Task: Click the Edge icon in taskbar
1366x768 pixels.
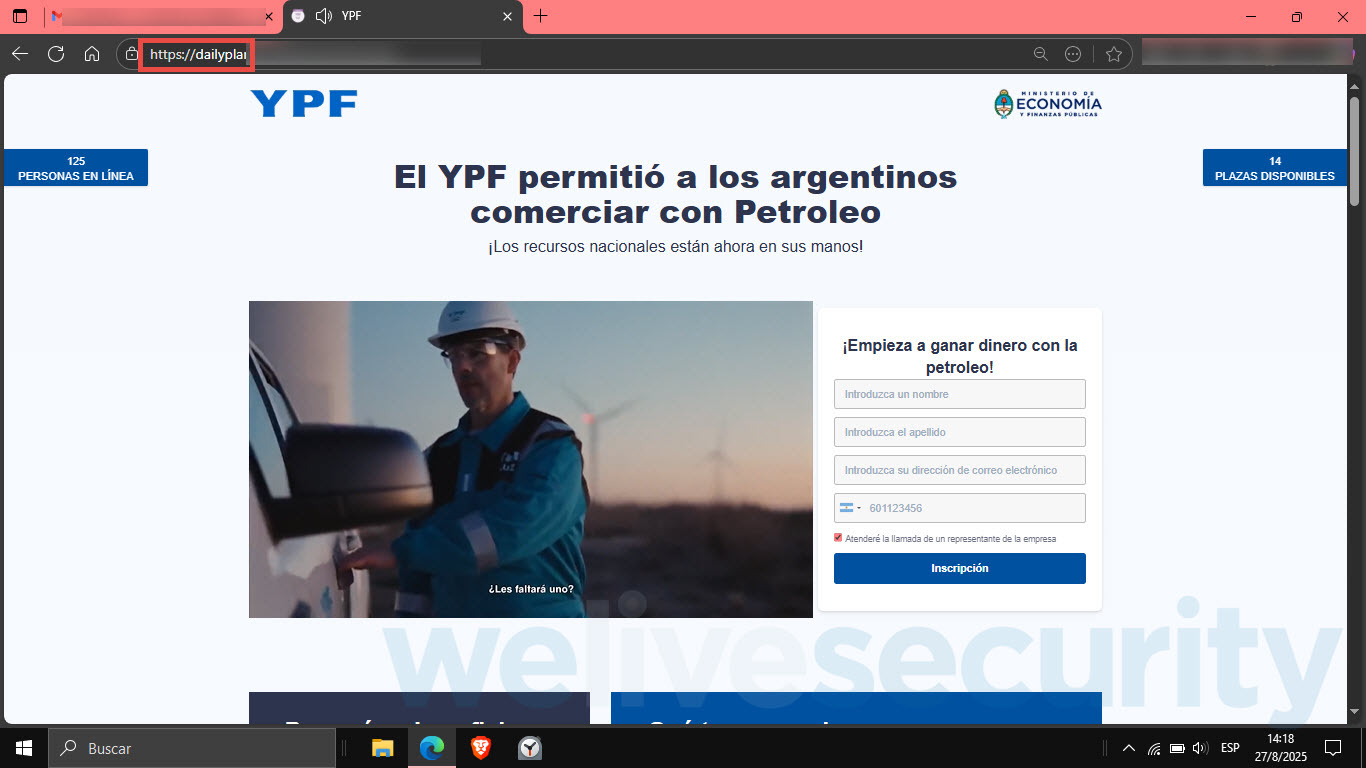Action: tap(432, 748)
